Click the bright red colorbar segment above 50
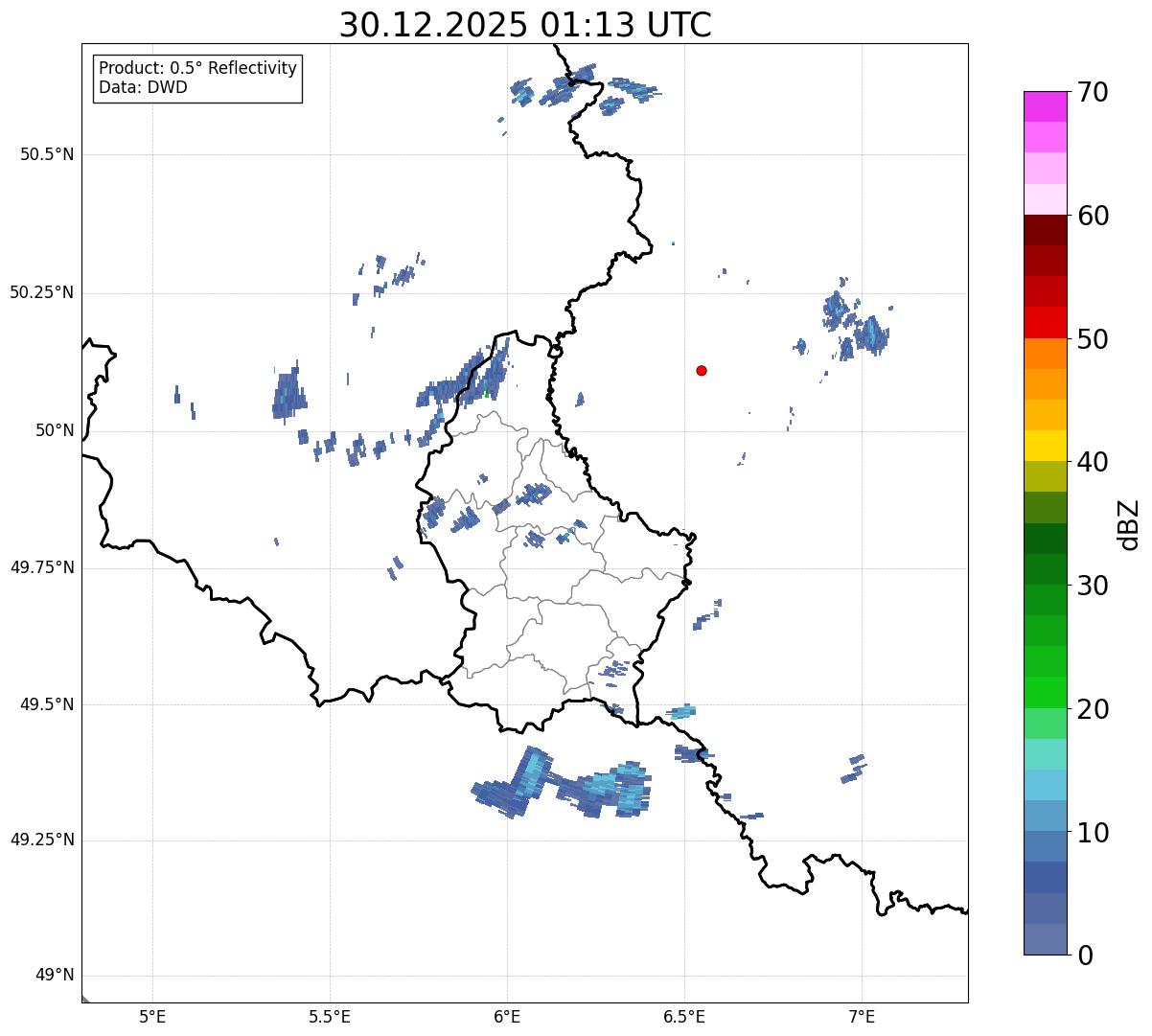The height and width of the screenshot is (1036, 1152). pos(1046,323)
